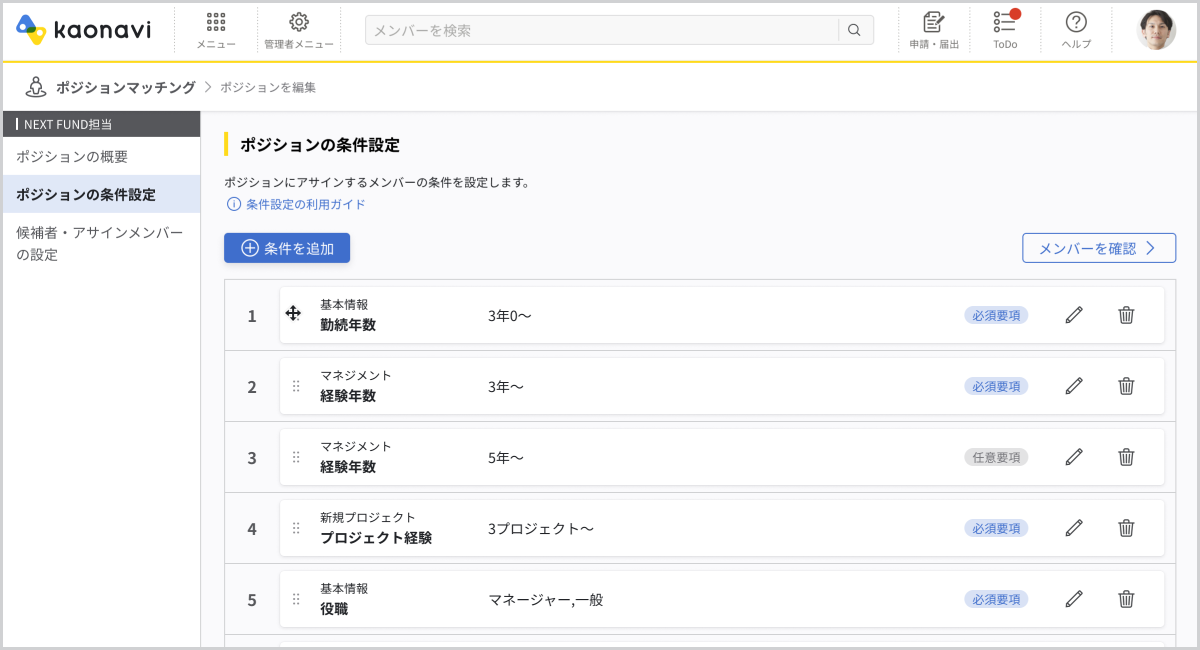Delete the 5年〜 経験年数 condition
Screen dimensions: 1200x650
pyautogui.click(x=1126, y=457)
